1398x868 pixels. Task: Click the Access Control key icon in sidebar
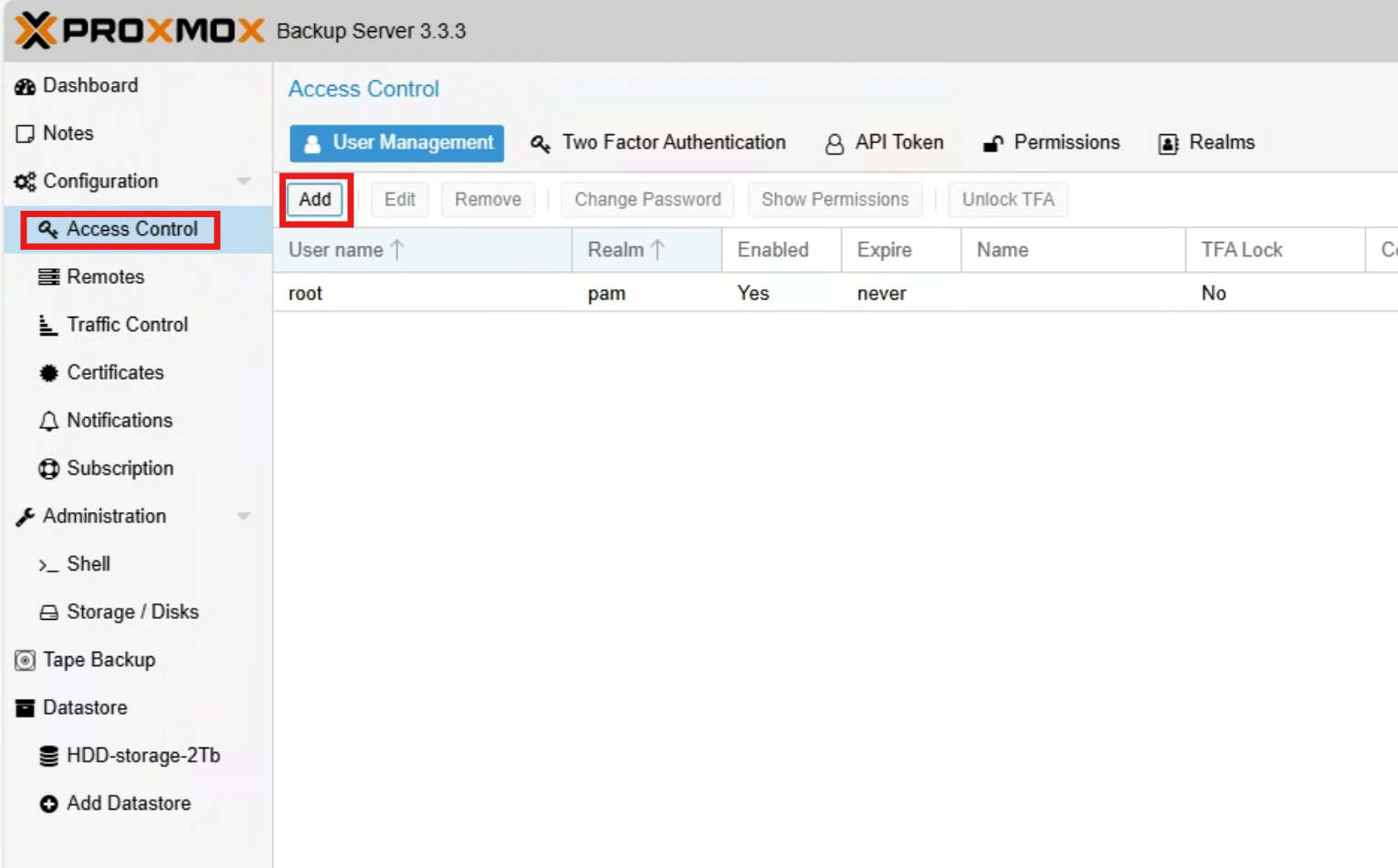tap(48, 229)
